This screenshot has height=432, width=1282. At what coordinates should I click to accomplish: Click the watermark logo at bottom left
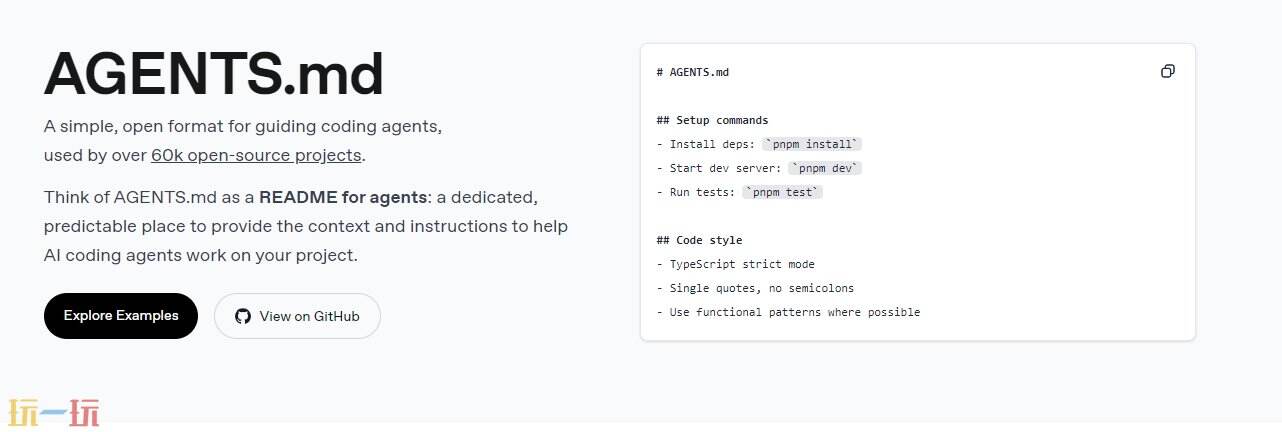54,412
